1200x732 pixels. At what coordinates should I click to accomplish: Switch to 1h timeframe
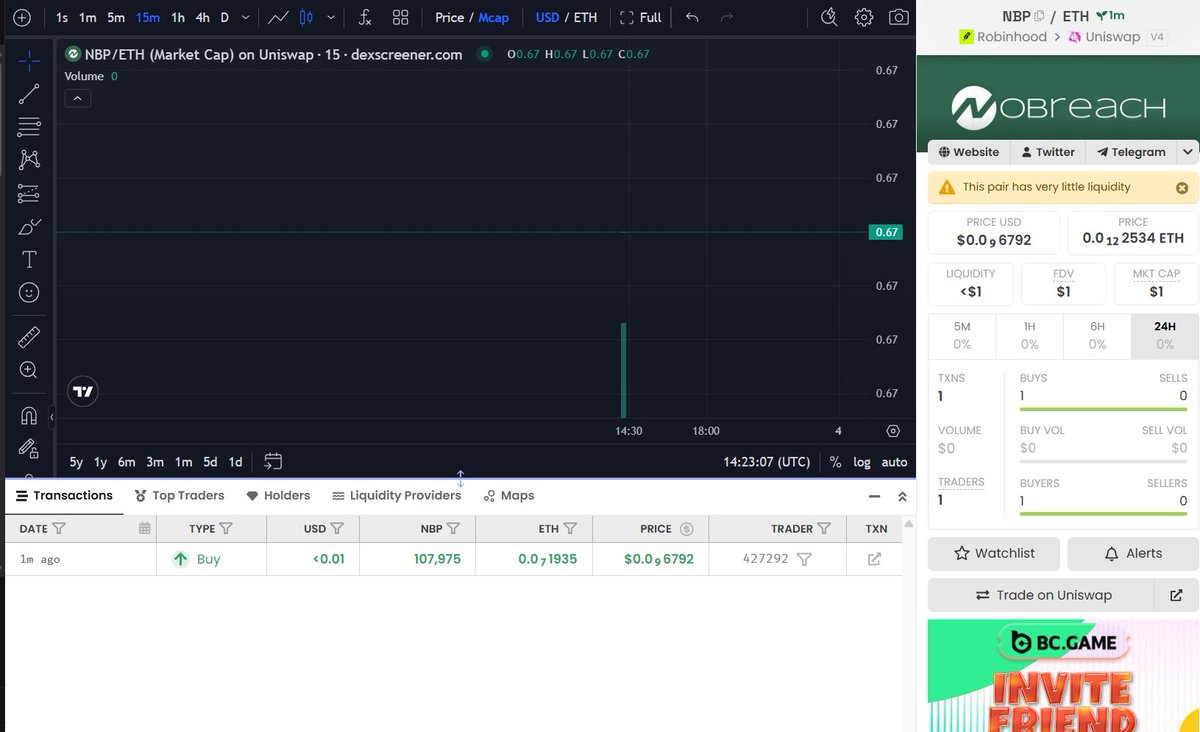[178, 17]
